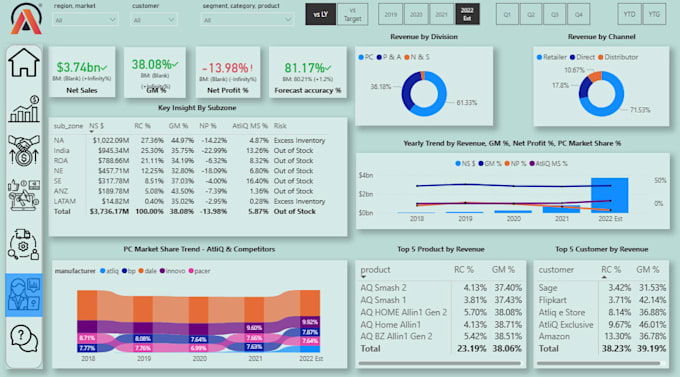The height and width of the screenshot is (377, 680).
Task: Click the pacer manufacturer legend entry
Action: (x=199, y=271)
